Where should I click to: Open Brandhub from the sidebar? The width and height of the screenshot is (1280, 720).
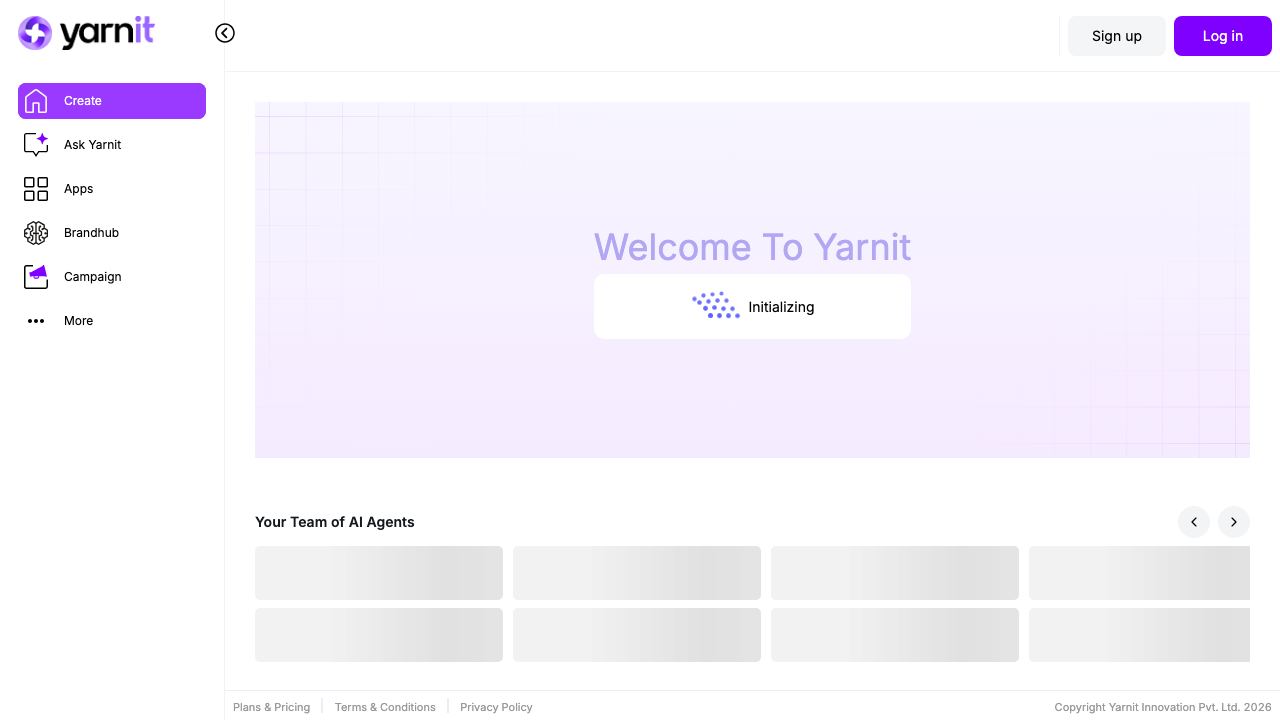coord(91,233)
